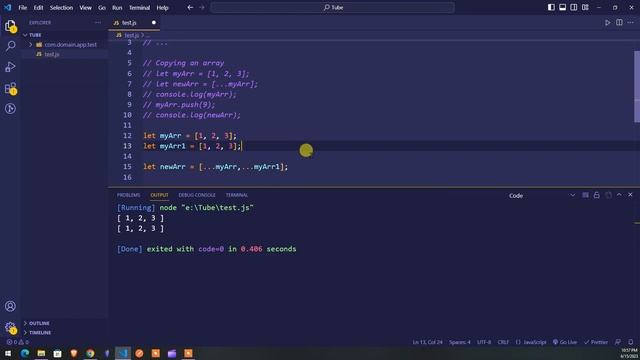The height and width of the screenshot is (360, 640).
Task: Open output log in editor
Action: coord(608,195)
